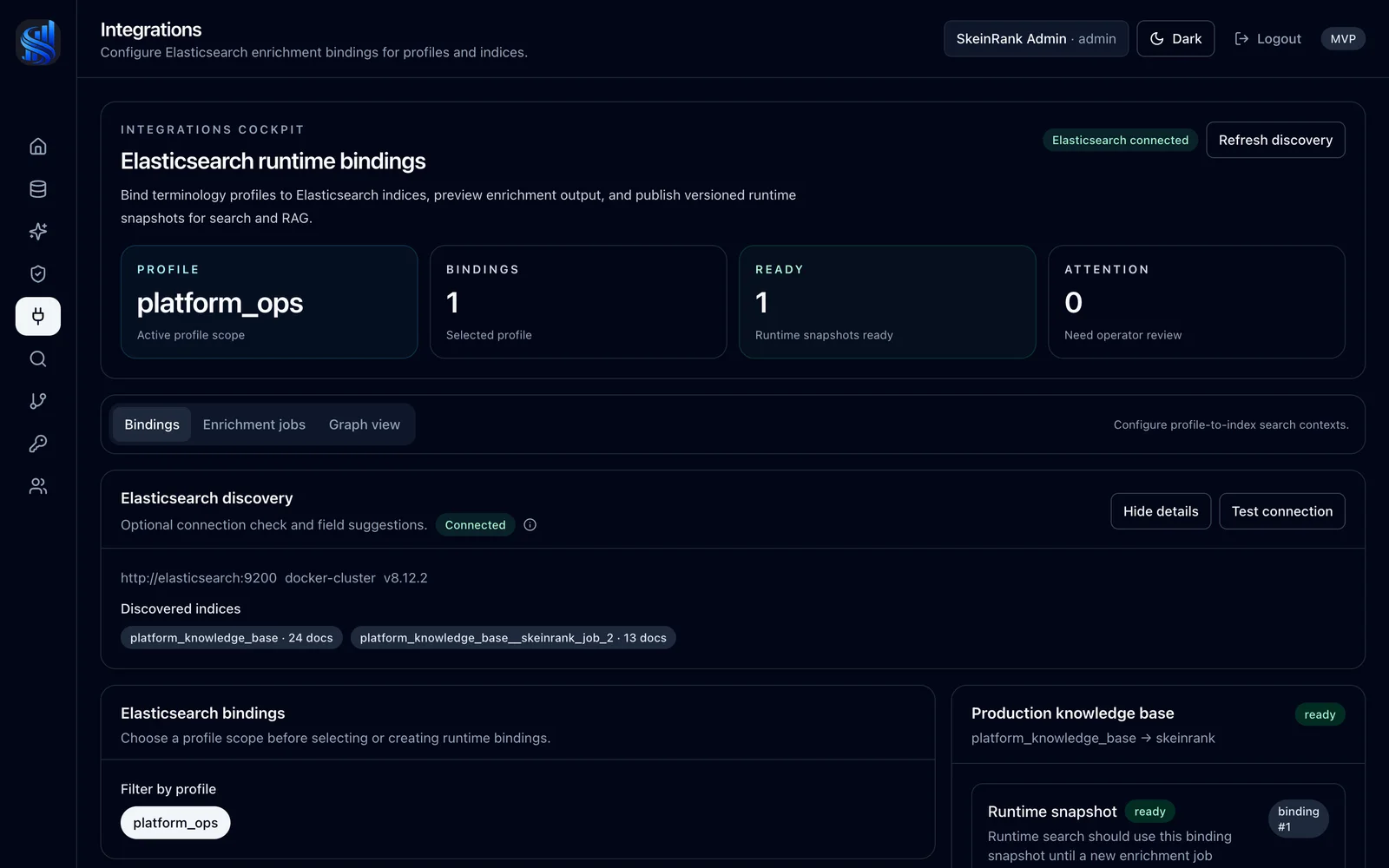The height and width of the screenshot is (868, 1389).
Task: Click the SkeinRank Admin account badge
Action: coord(1036,38)
